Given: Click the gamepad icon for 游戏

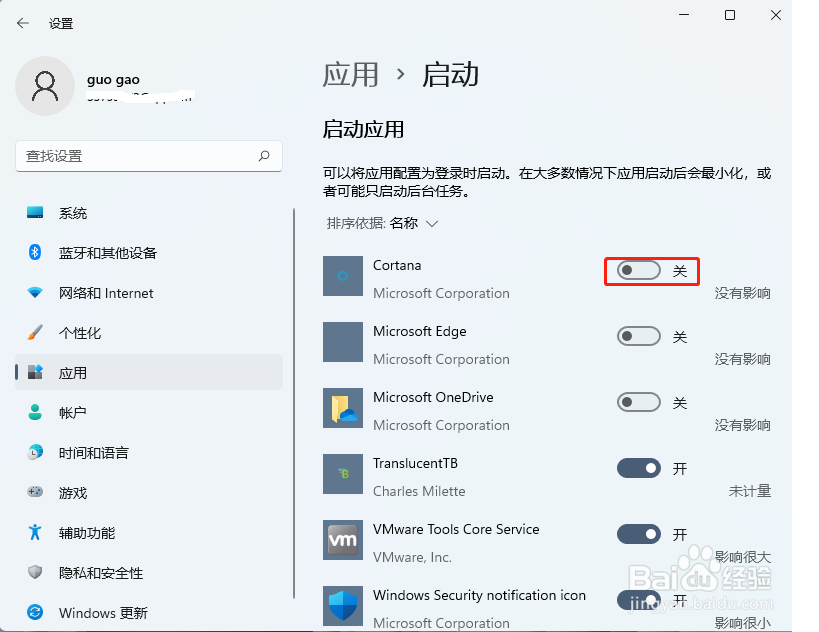Looking at the screenshot, I should click(x=35, y=492).
